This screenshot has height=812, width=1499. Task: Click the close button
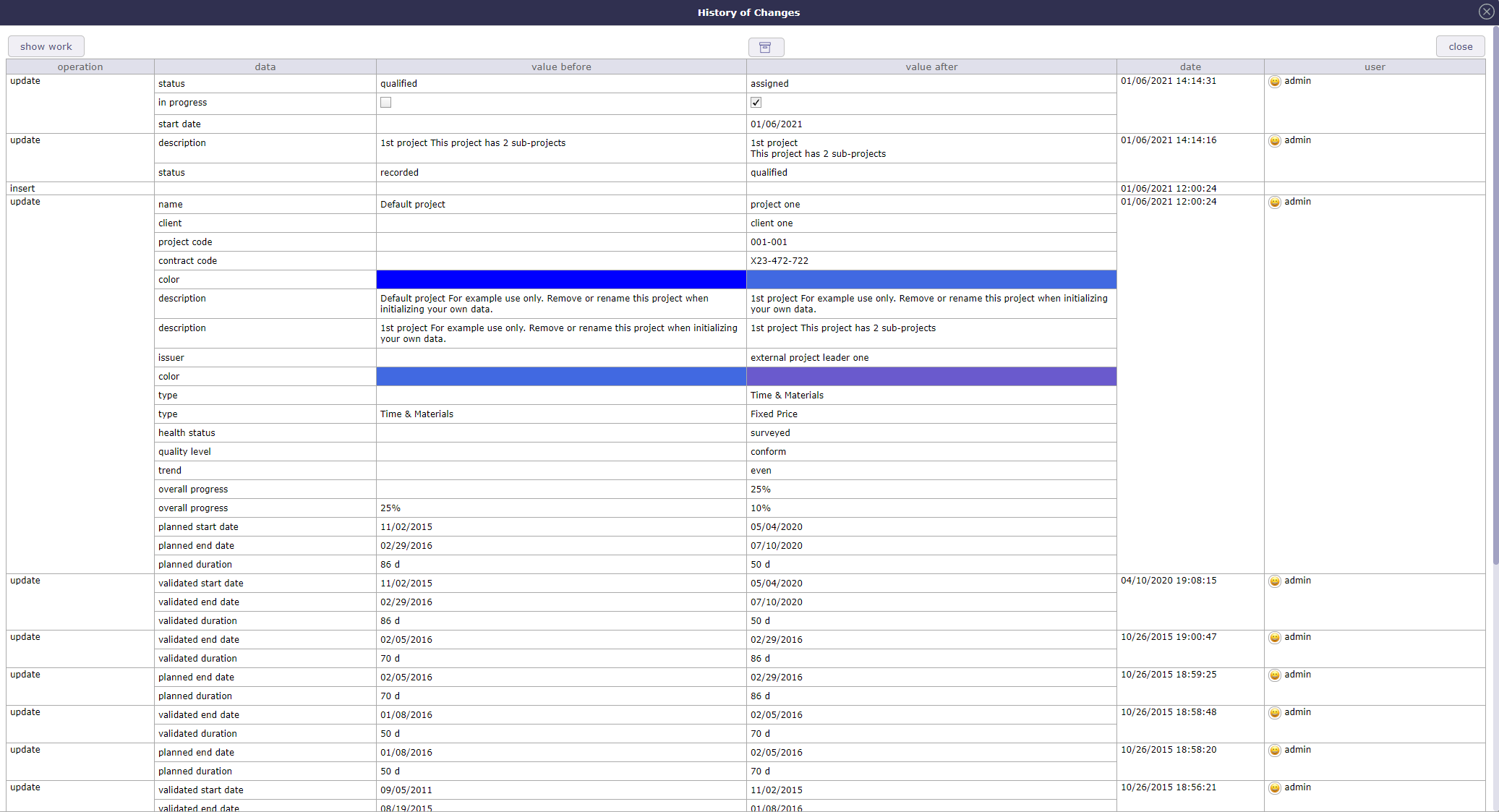1460,46
